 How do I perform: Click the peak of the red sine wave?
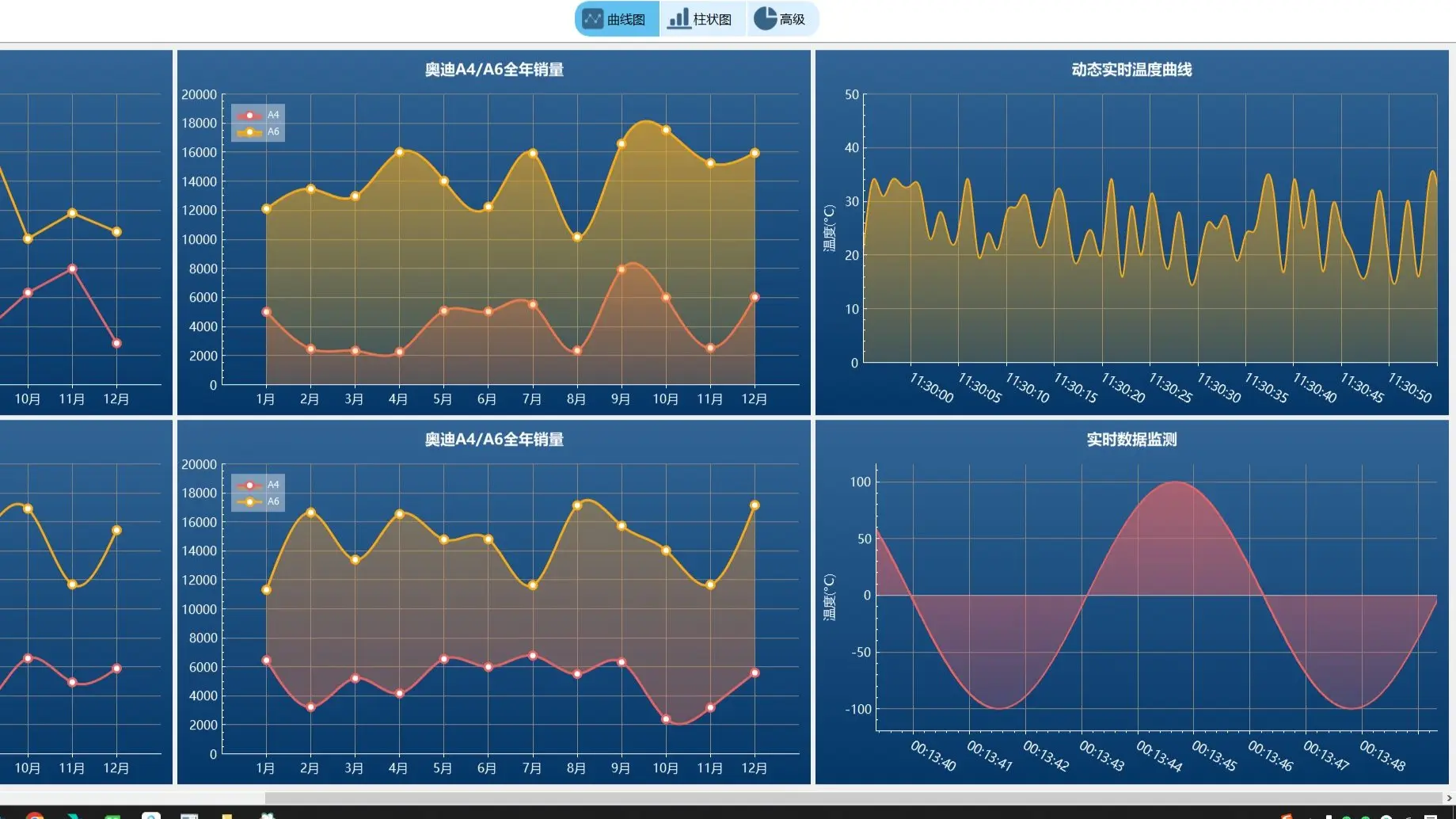pyautogui.click(x=1177, y=482)
